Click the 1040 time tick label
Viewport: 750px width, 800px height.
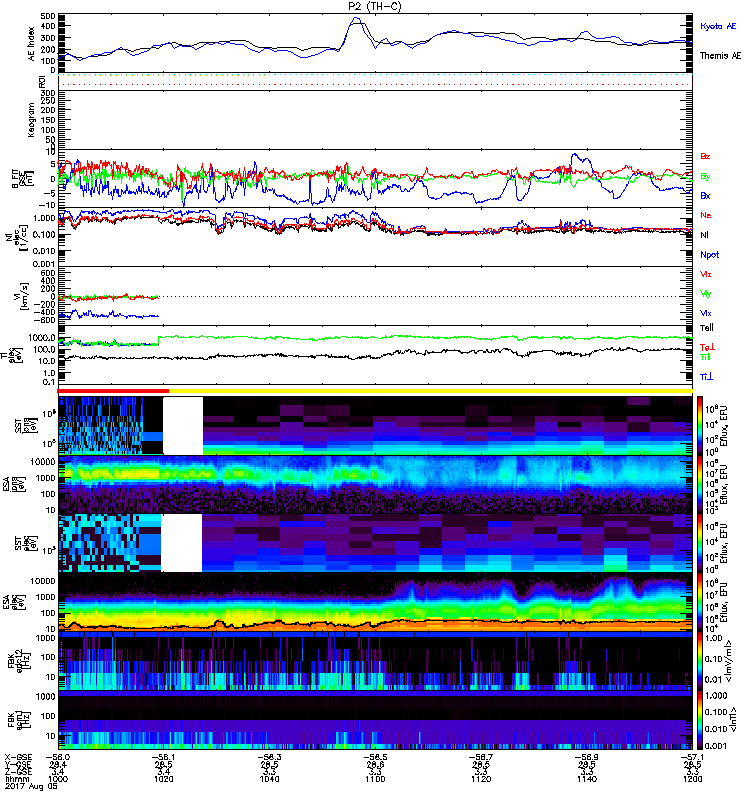click(x=269, y=779)
